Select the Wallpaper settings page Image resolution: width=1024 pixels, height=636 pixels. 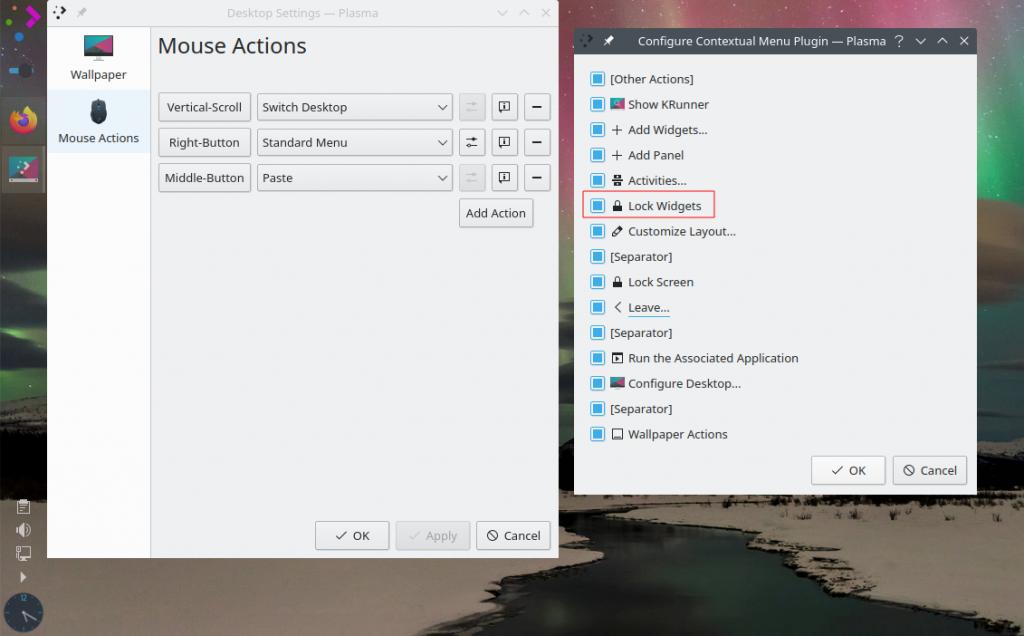click(98, 58)
